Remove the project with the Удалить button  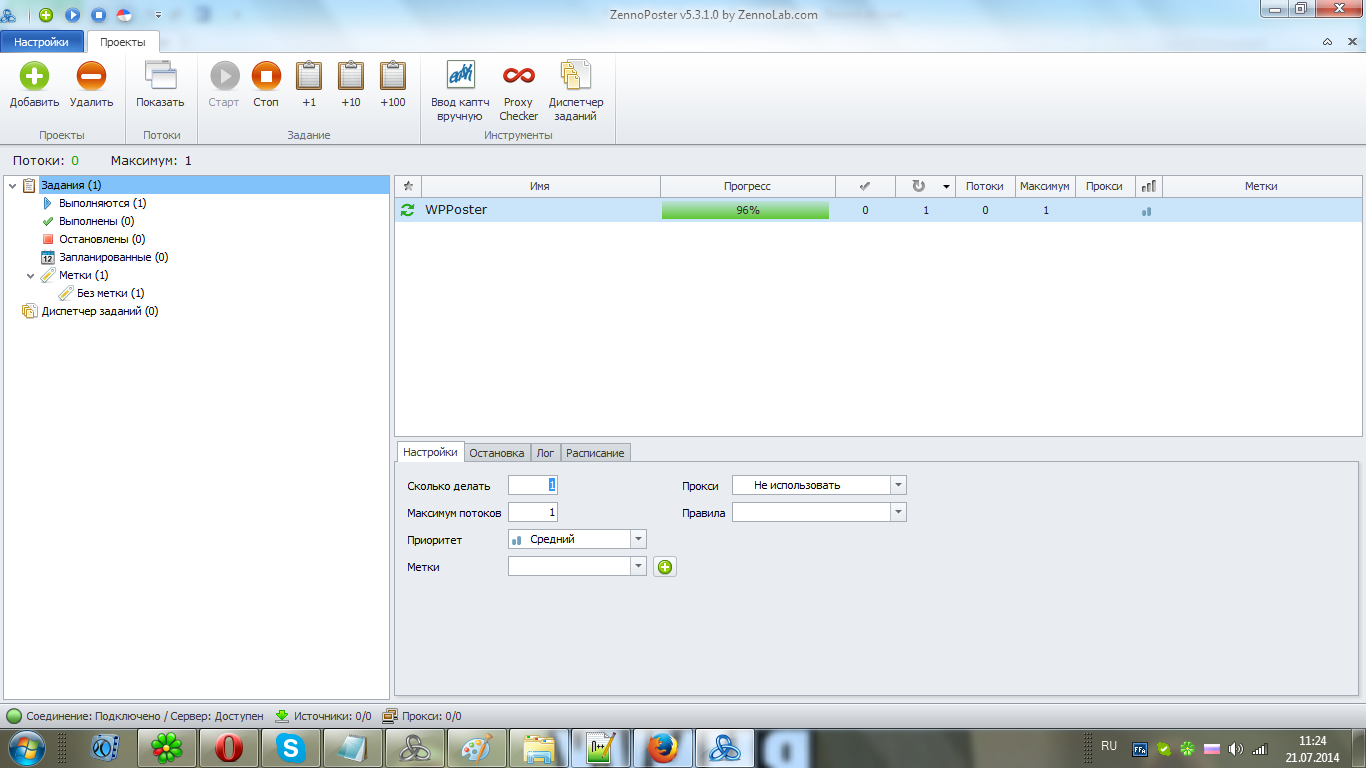tap(92, 86)
